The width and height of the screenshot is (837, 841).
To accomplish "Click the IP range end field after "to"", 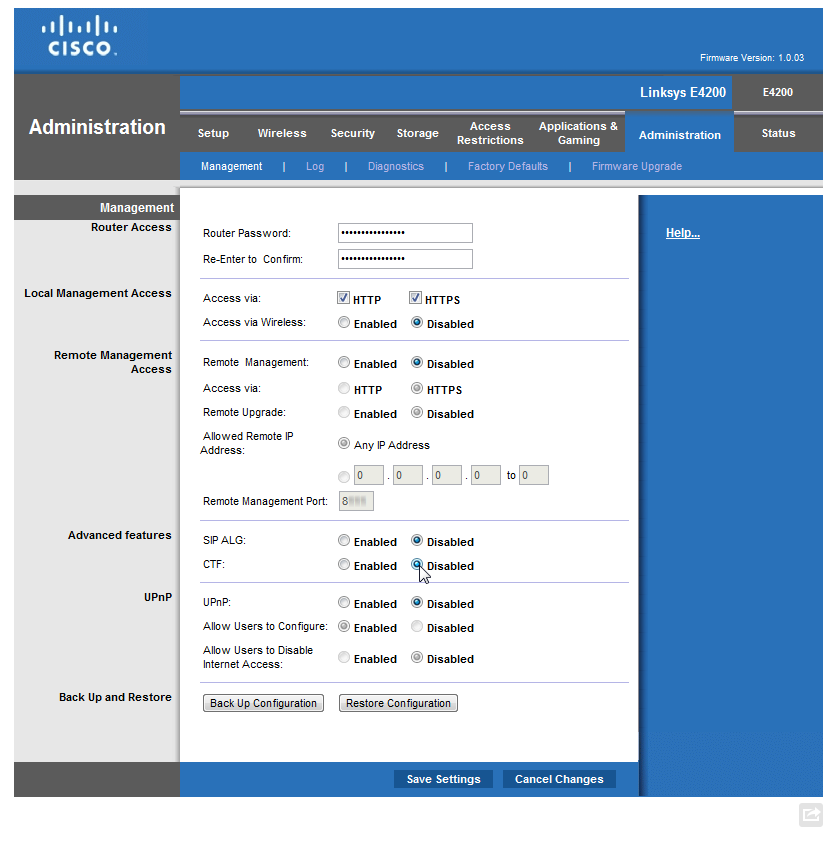I will pos(534,475).
